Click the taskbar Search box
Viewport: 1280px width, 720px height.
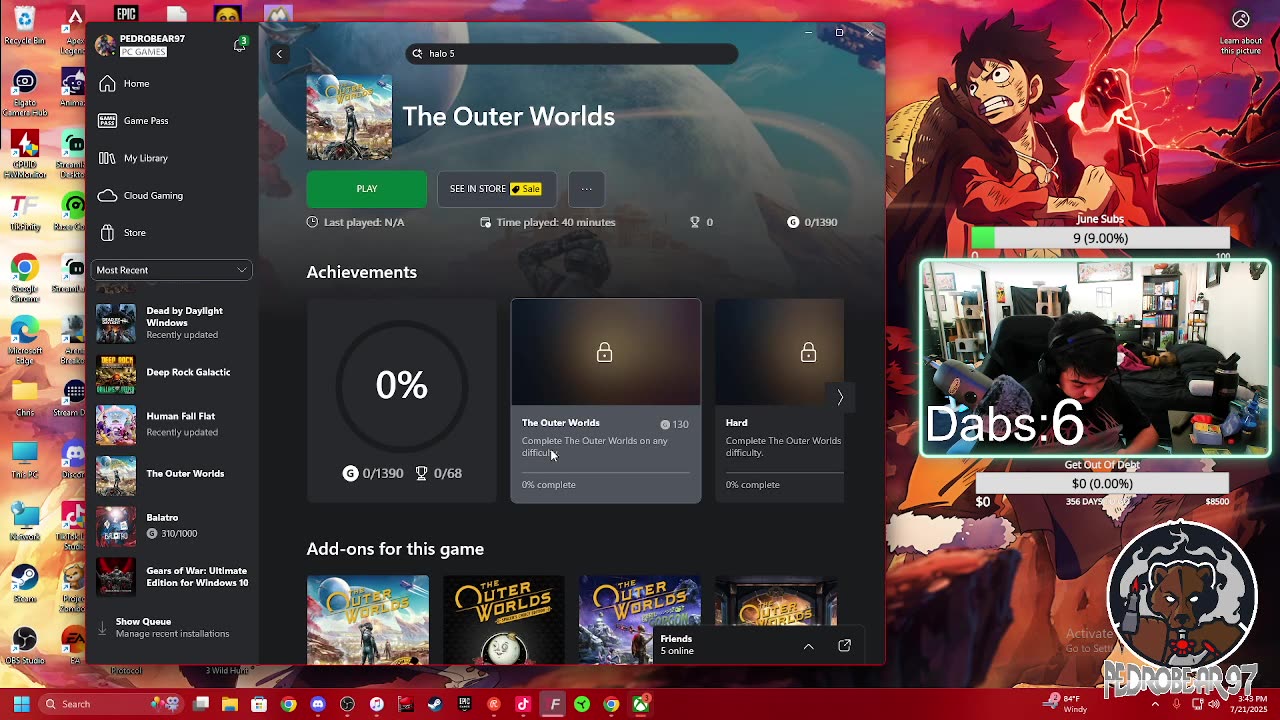pyautogui.click(x=110, y=704)
